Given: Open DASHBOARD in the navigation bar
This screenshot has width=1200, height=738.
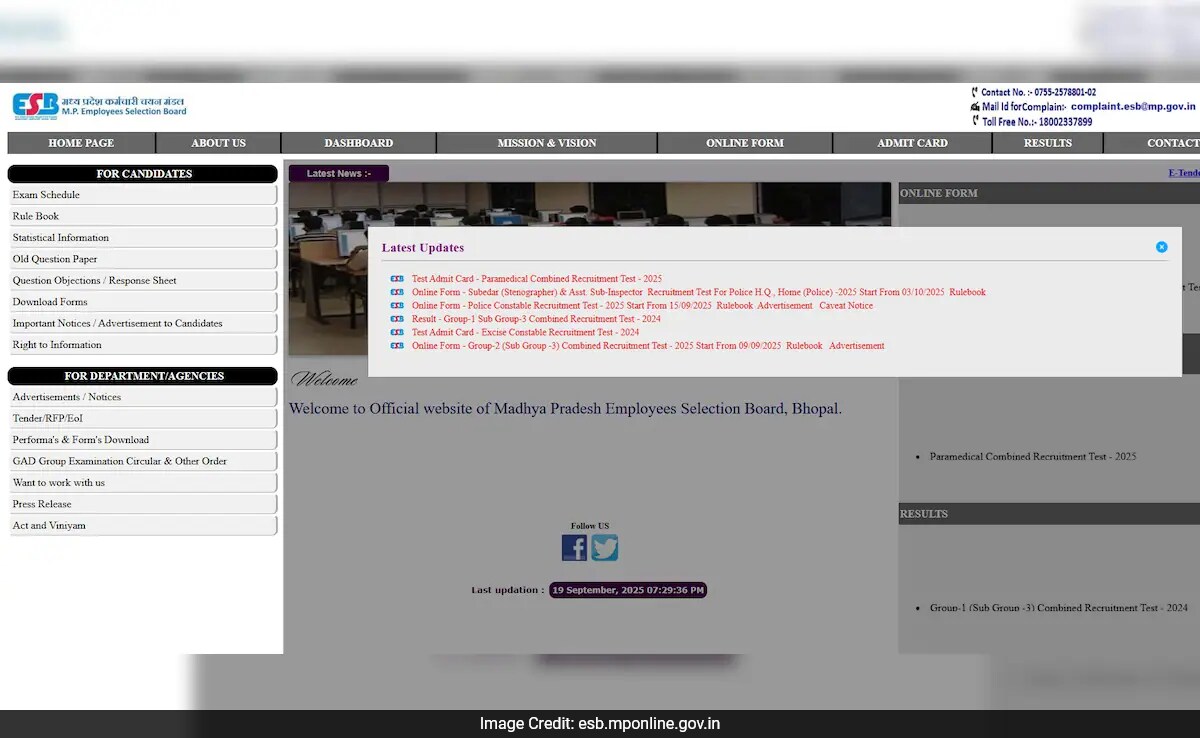Looking at the screenshot, I should point(359,143).
